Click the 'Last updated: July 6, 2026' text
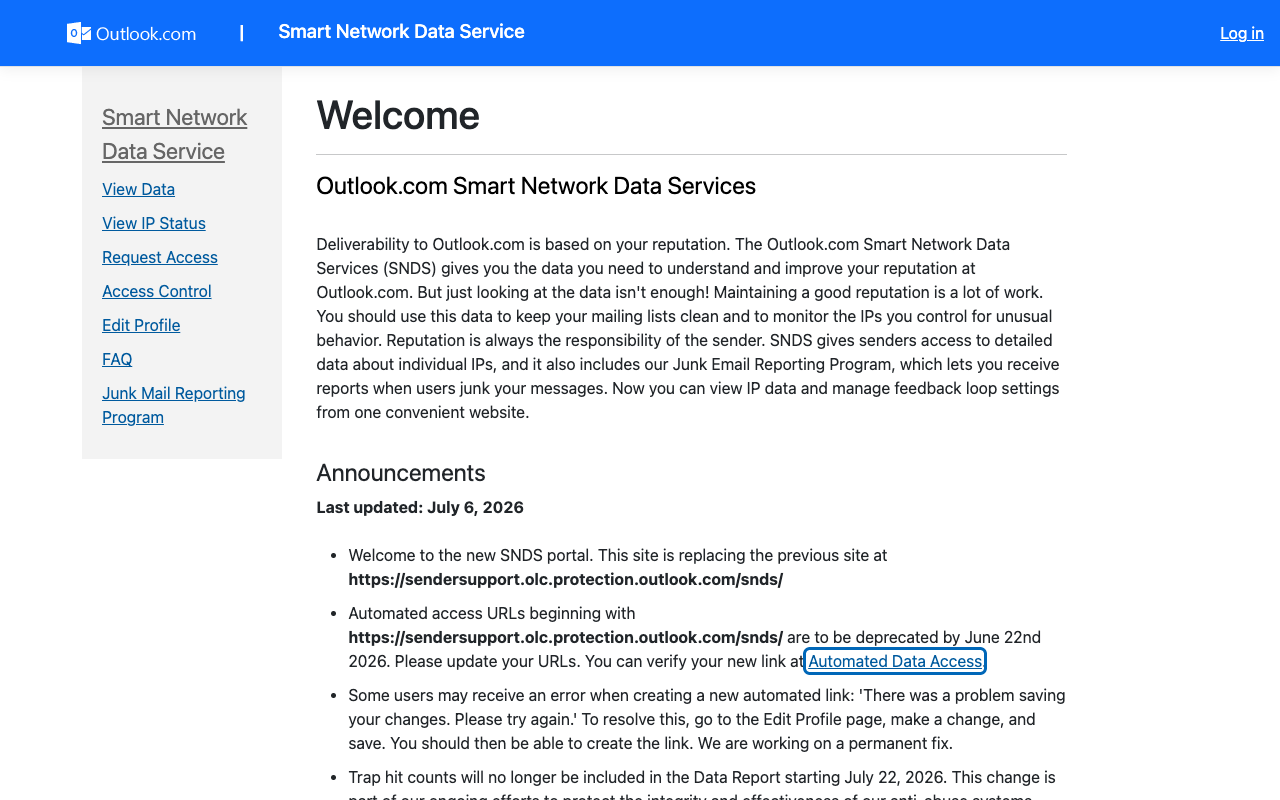Image resolution: width=1280 pixels, height=800 pixels. 420,507
